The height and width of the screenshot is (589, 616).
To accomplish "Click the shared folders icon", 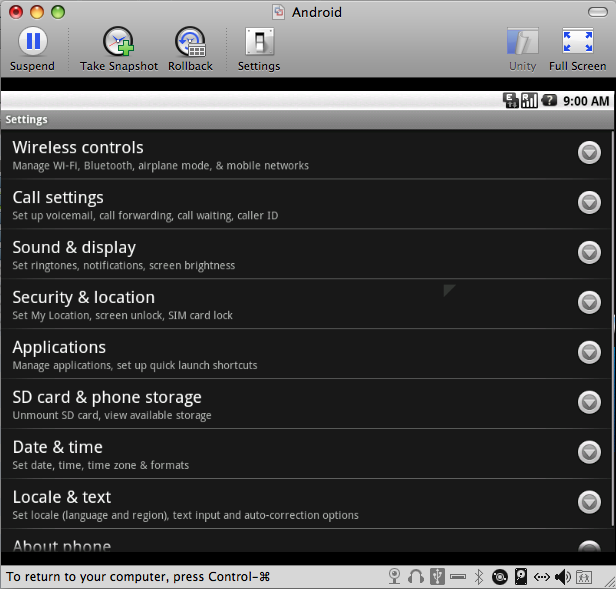I will (x=583, y=577).
